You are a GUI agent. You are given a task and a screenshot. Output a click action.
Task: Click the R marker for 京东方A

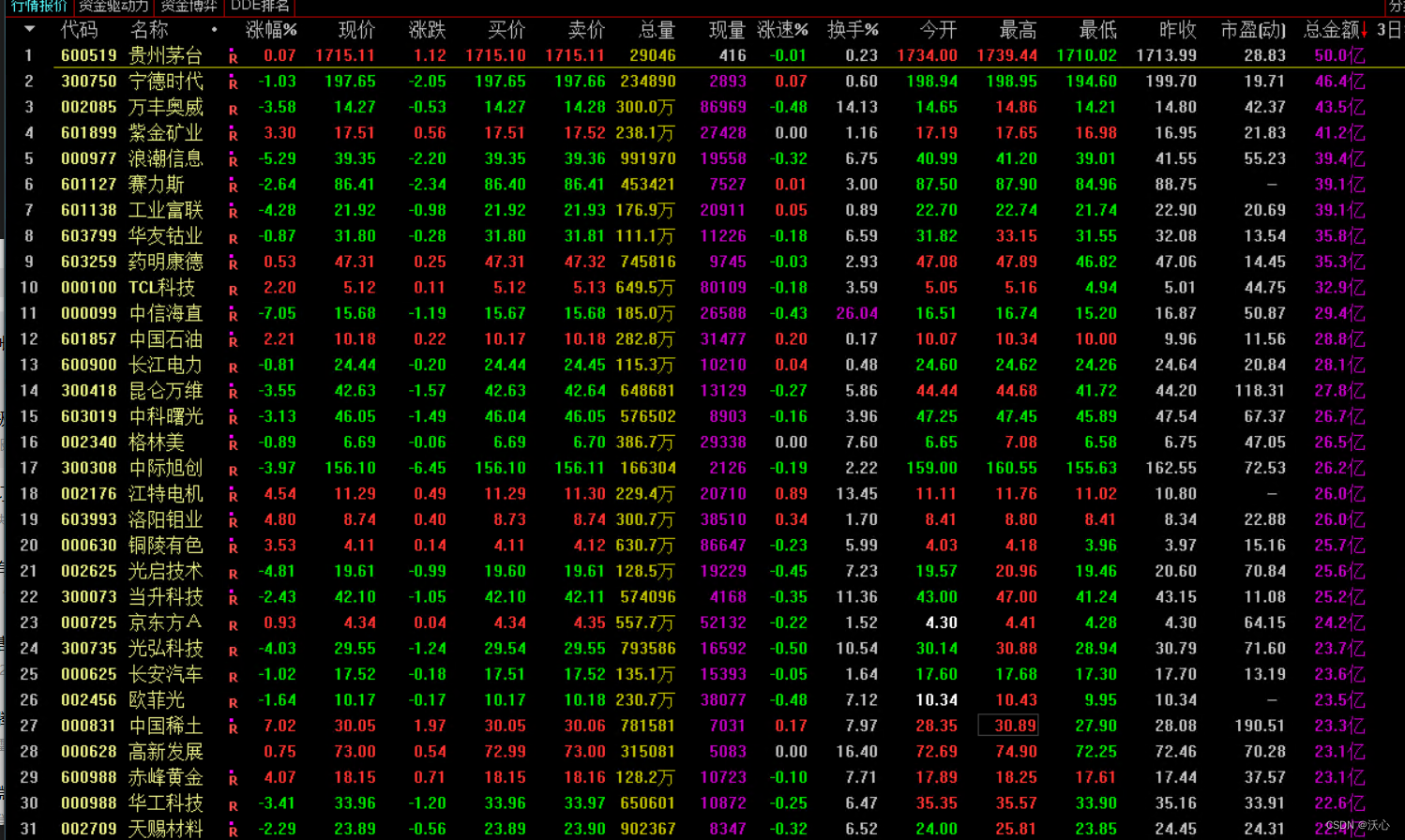pyautogui.click(x=233, y=624)
